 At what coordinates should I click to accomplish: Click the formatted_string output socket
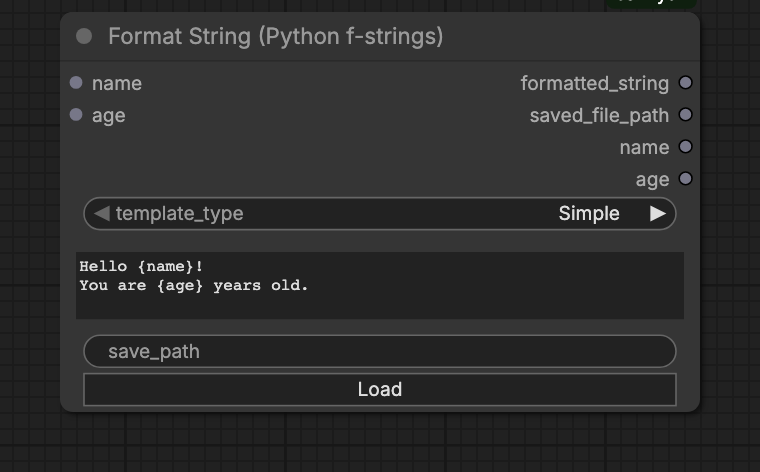pyautogui.click(x=685, y=83)
